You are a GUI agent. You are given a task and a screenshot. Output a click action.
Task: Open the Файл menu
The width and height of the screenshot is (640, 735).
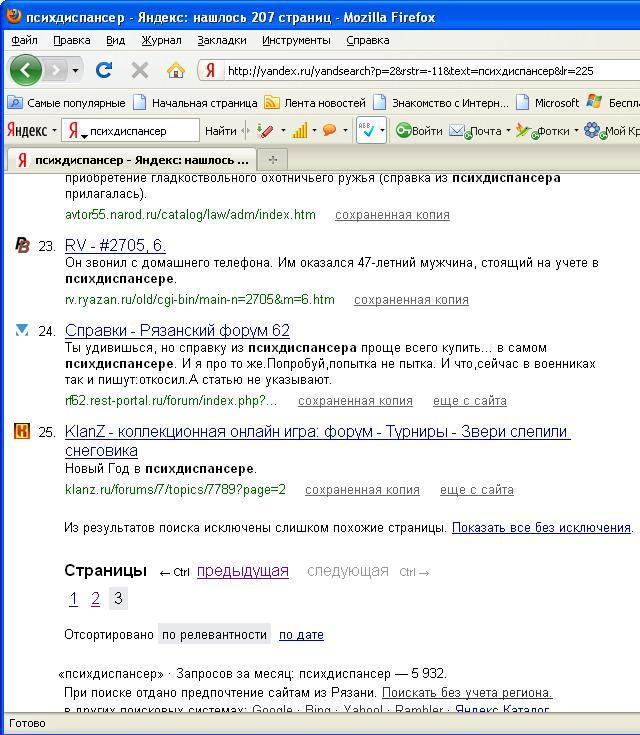click(x=24, y=40)
